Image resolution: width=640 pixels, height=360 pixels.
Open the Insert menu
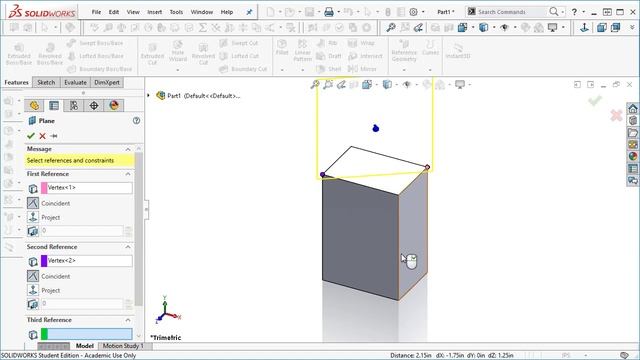[x=155, y=12]
